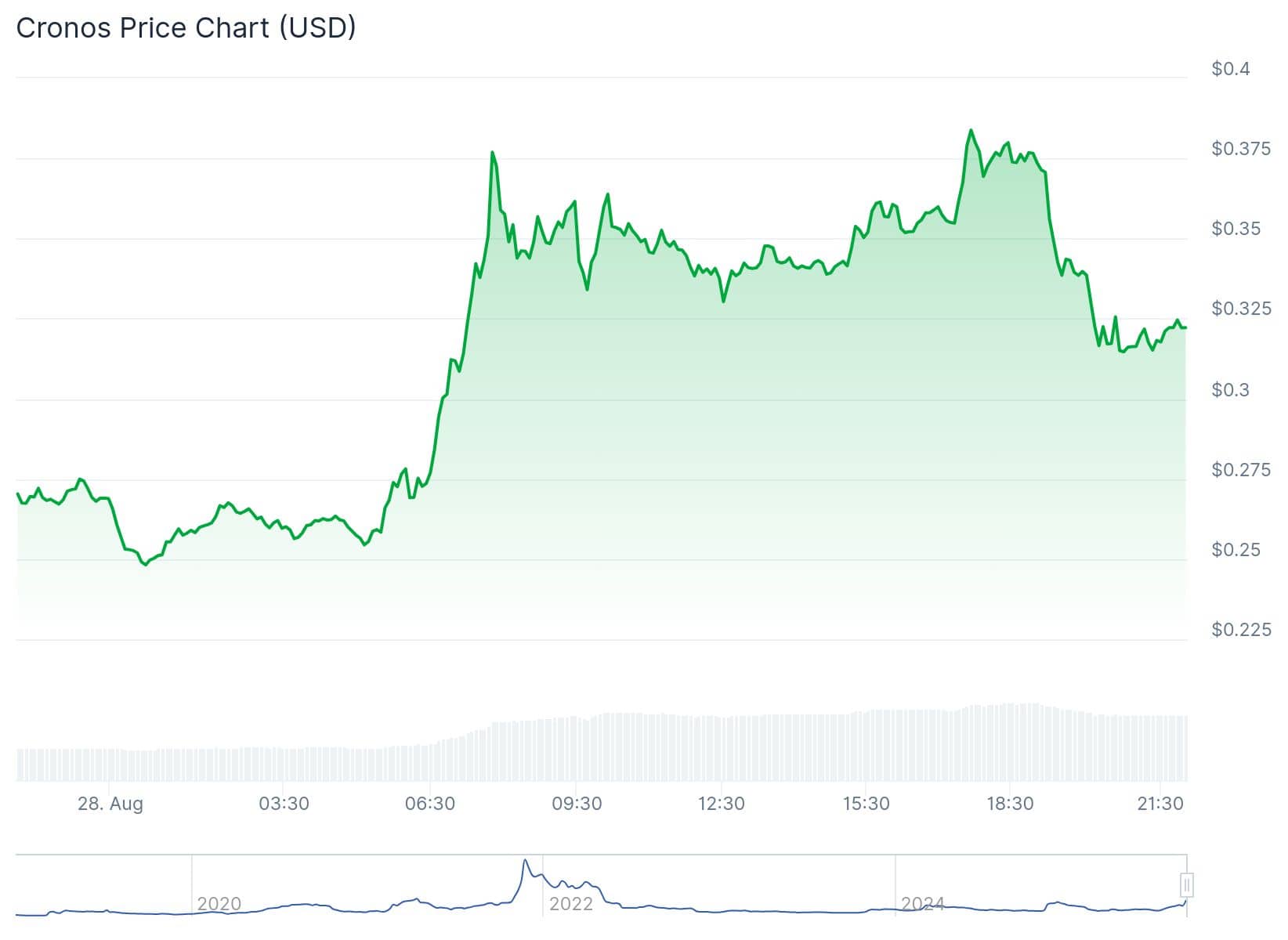Click the 06:30 time axis label

pos(429,804)
